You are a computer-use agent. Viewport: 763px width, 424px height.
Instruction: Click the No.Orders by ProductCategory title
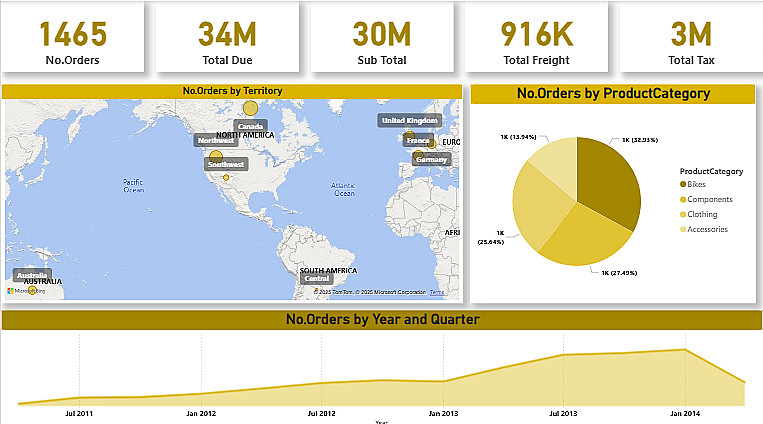point(613,93)
